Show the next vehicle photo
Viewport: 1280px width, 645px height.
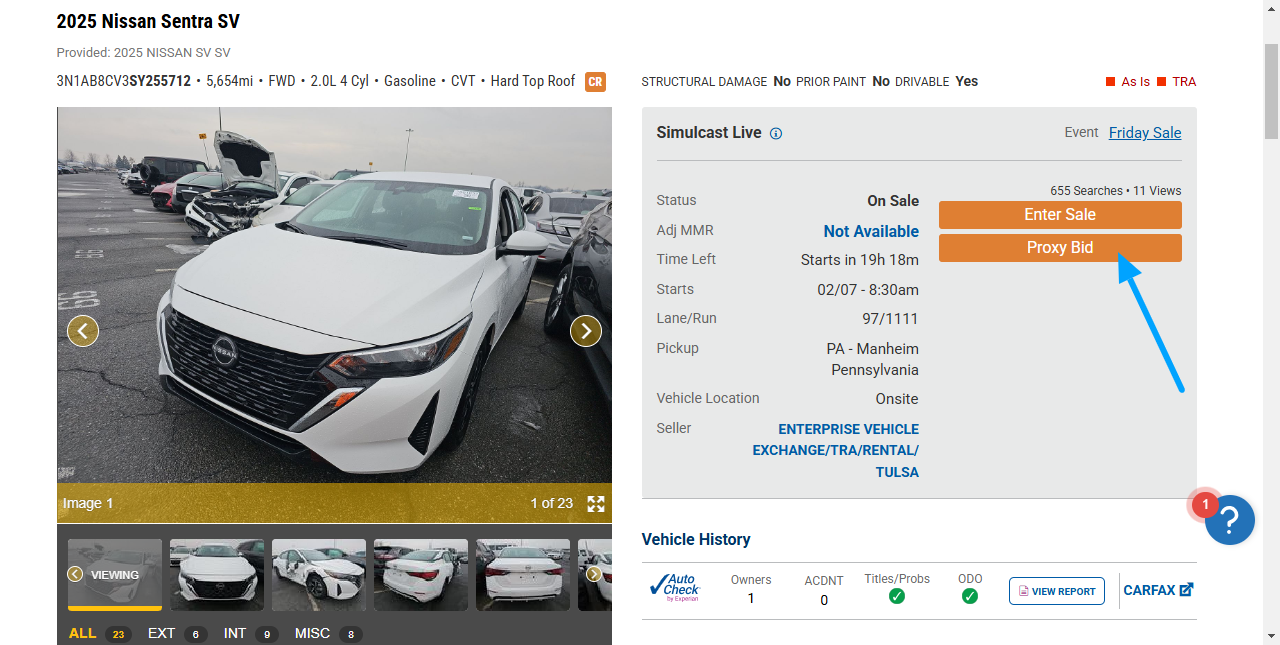tap(585, 330)
